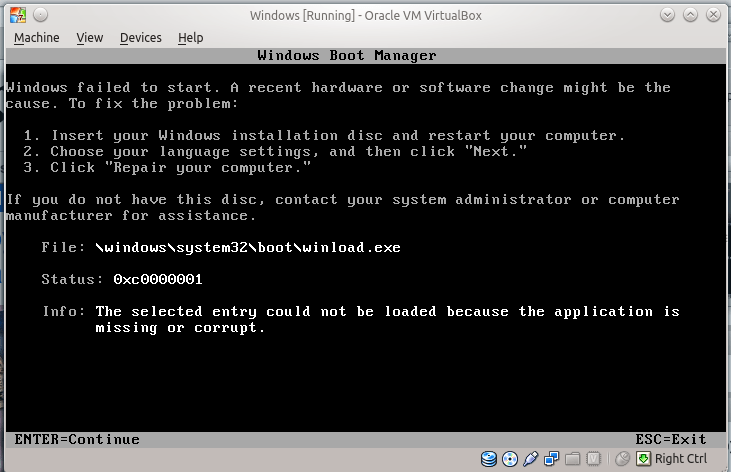Click the green-arrow host key capture icon

point(643,459)
